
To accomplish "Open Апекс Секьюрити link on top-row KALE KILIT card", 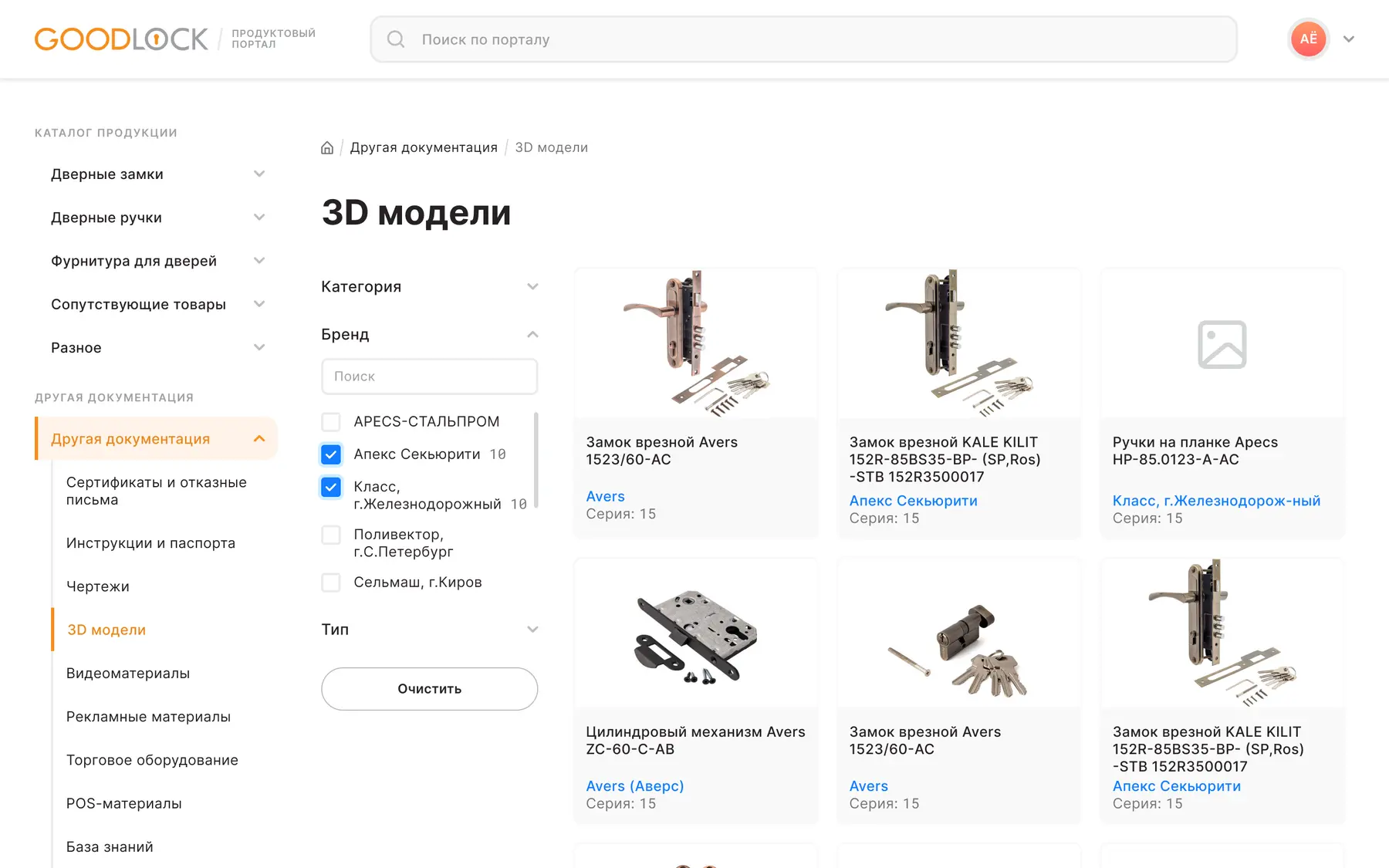I will pos(914,501).
